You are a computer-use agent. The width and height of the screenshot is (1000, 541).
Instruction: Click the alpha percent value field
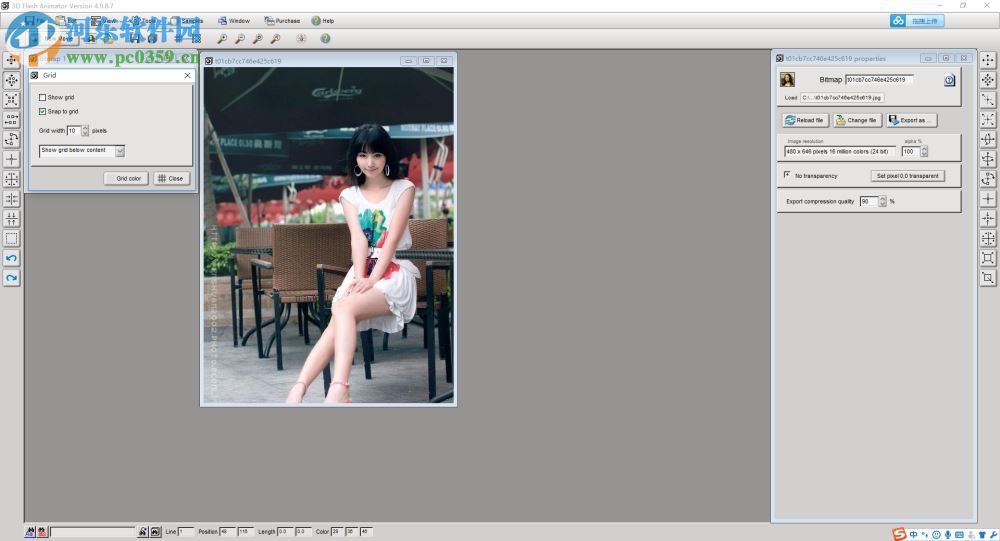tap(910, 152)
